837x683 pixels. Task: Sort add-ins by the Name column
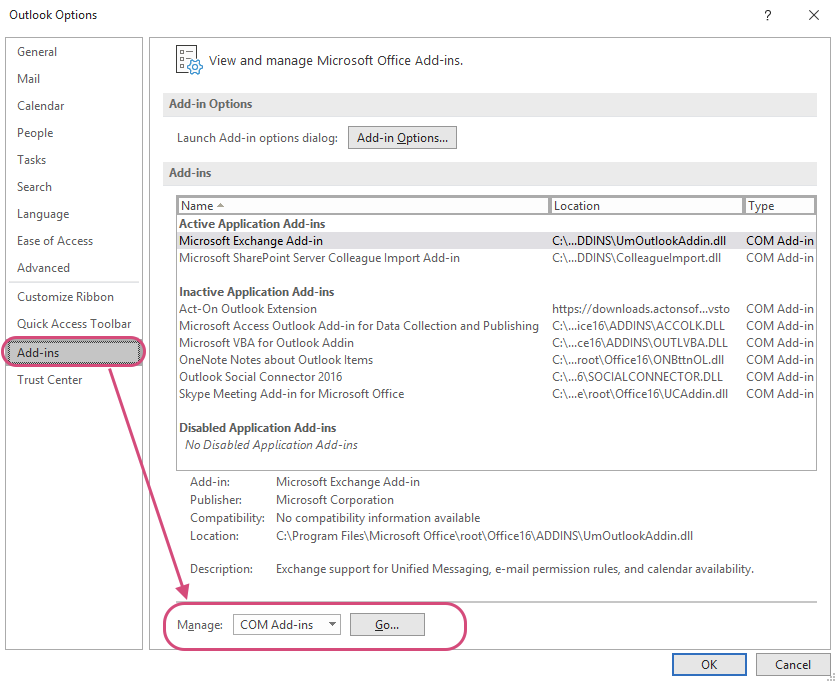(x=363, y=206)
